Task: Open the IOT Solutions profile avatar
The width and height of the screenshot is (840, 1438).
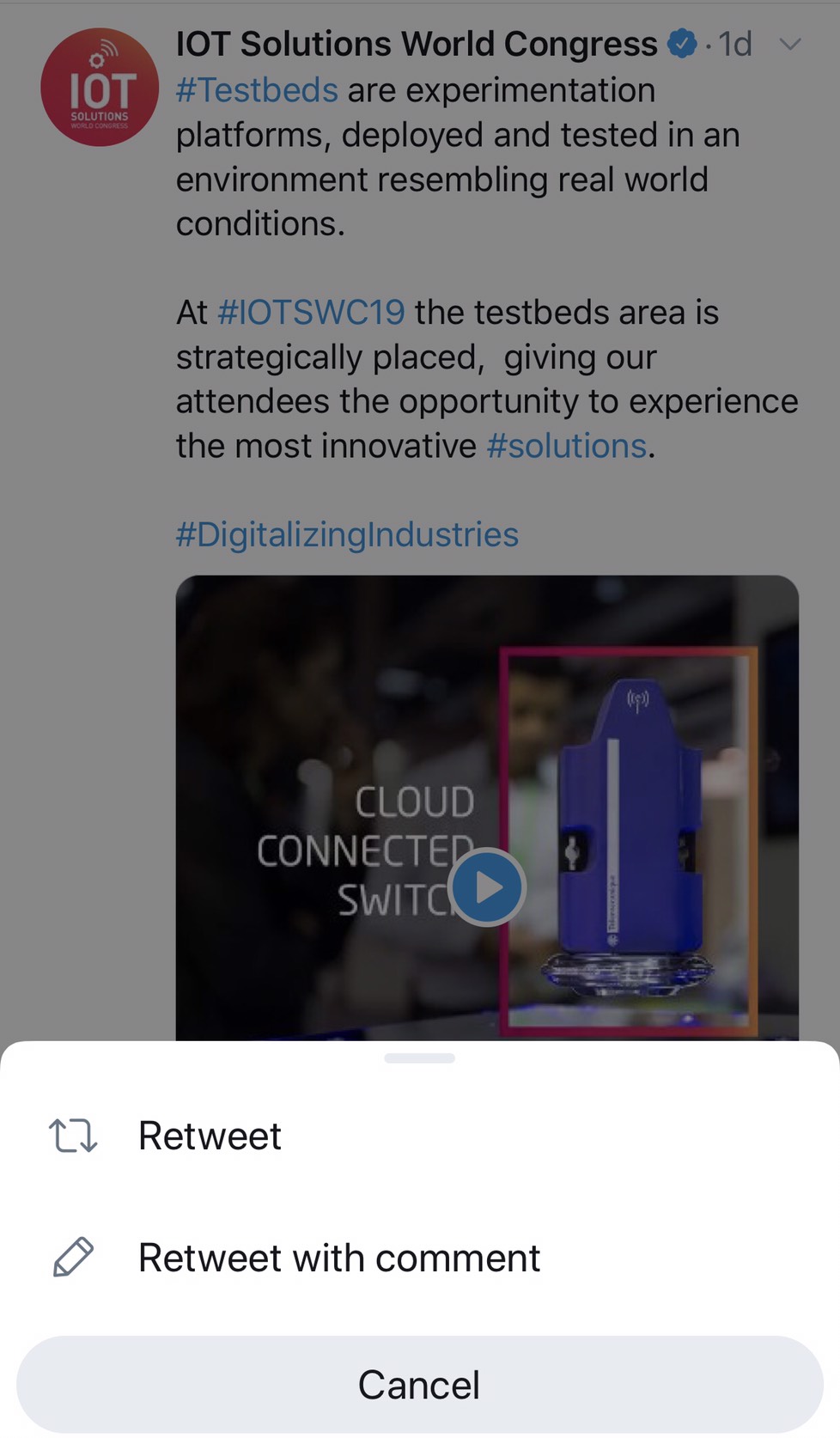Action: click(100, 87)
